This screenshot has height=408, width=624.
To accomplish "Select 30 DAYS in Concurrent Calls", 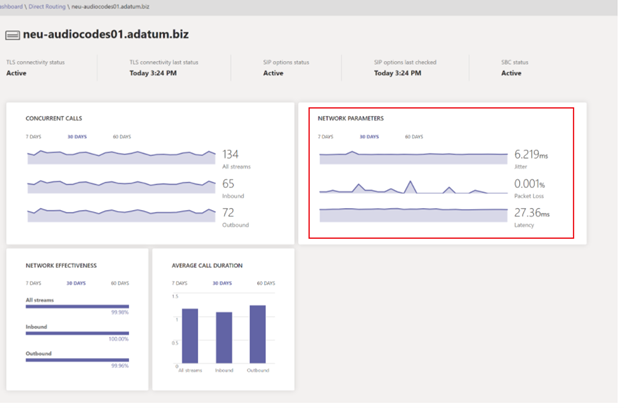I will pyautogui.click(x=77, y=137).
